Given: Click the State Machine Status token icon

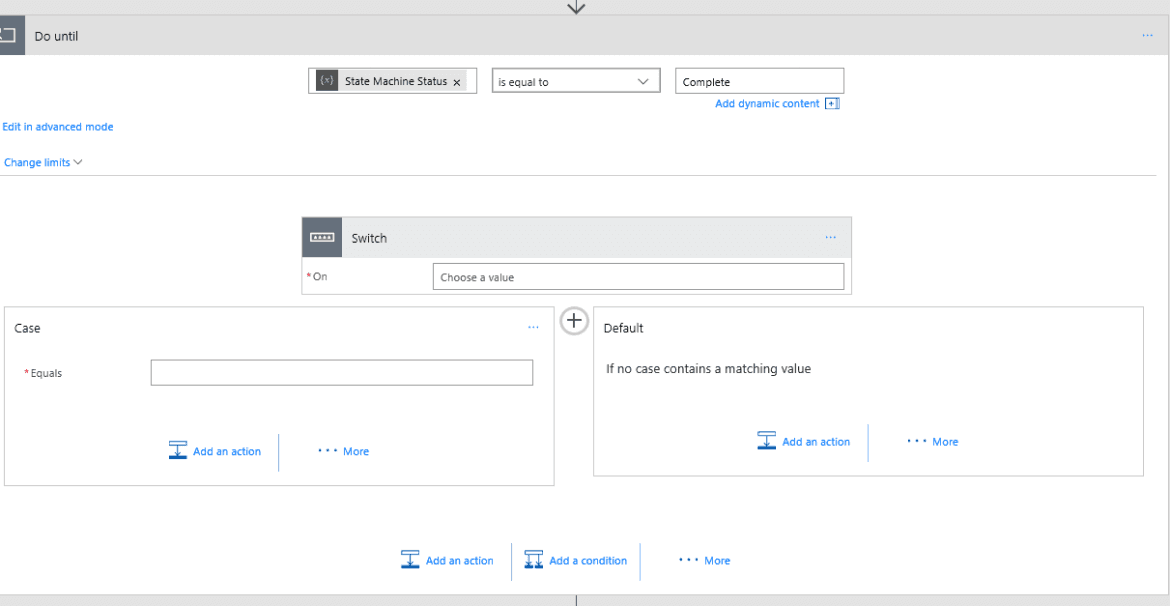Looking at the screenshot, I should pyautogui.click(x=325, y=80).
